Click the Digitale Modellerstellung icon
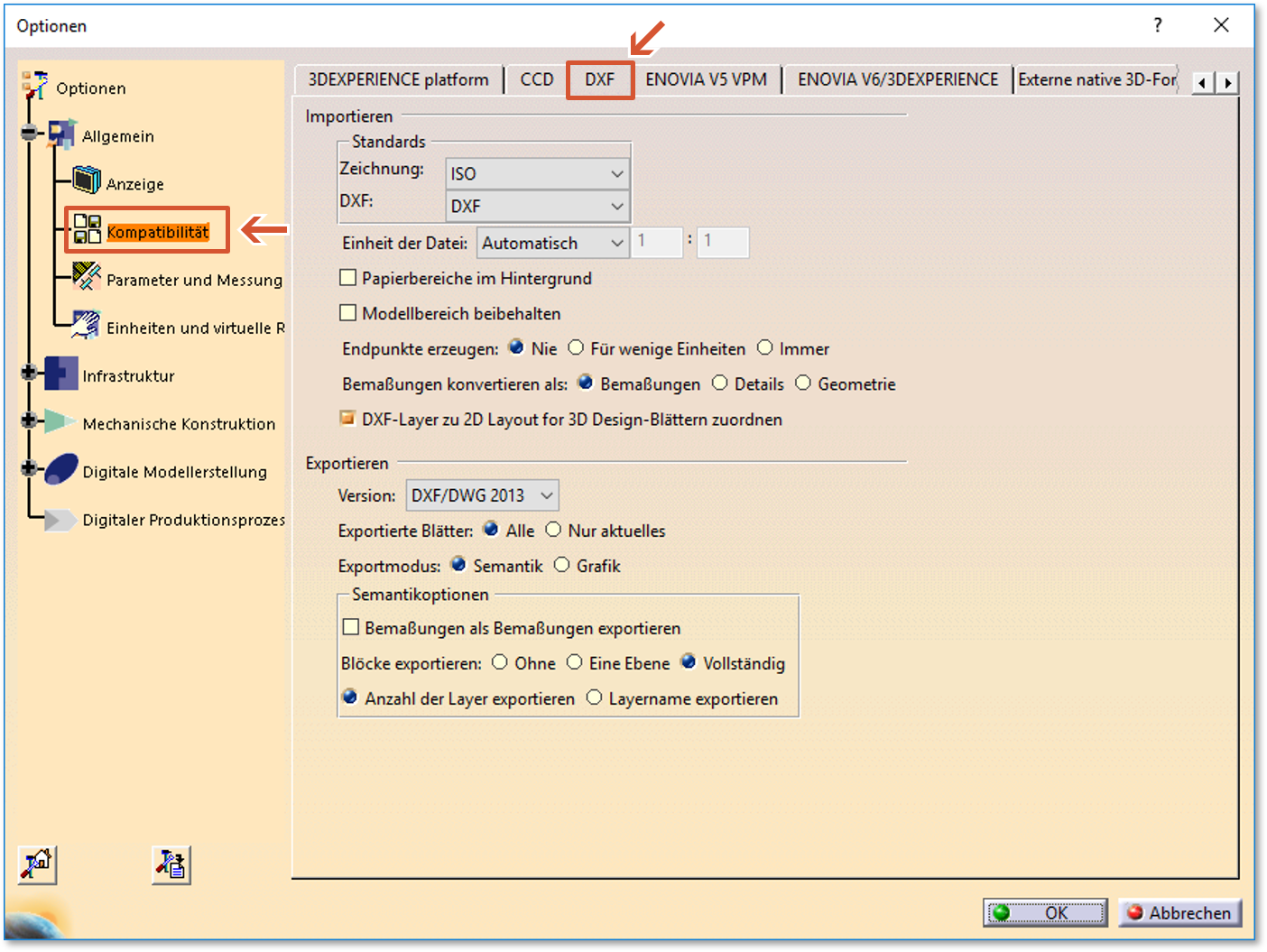 tap(61, 469)
